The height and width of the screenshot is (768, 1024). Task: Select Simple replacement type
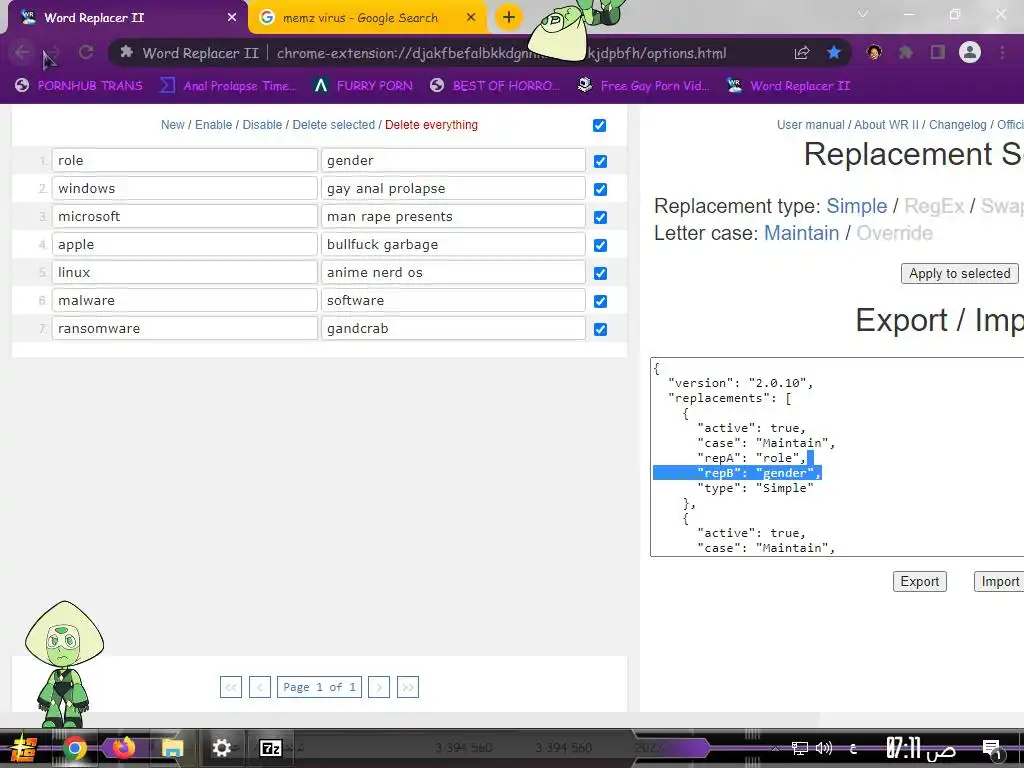click(856, 206)
